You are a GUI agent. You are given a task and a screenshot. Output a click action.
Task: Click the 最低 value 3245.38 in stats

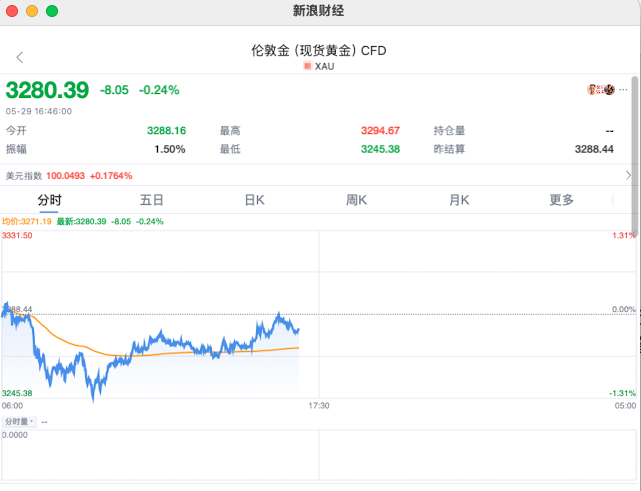coord(380,149)
